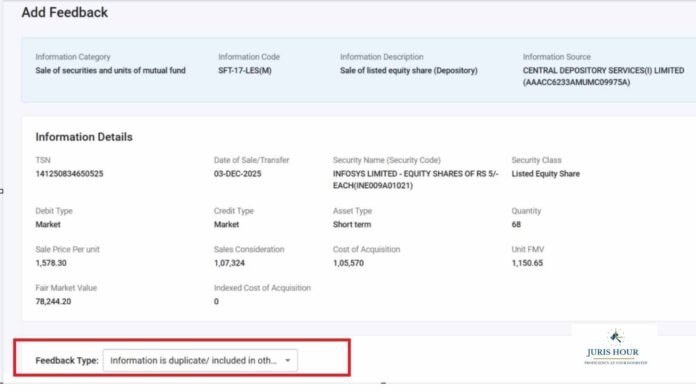Open the Feedback Type dropdown
This screenshot has height=392, width=696.
[x=200, y=360]
